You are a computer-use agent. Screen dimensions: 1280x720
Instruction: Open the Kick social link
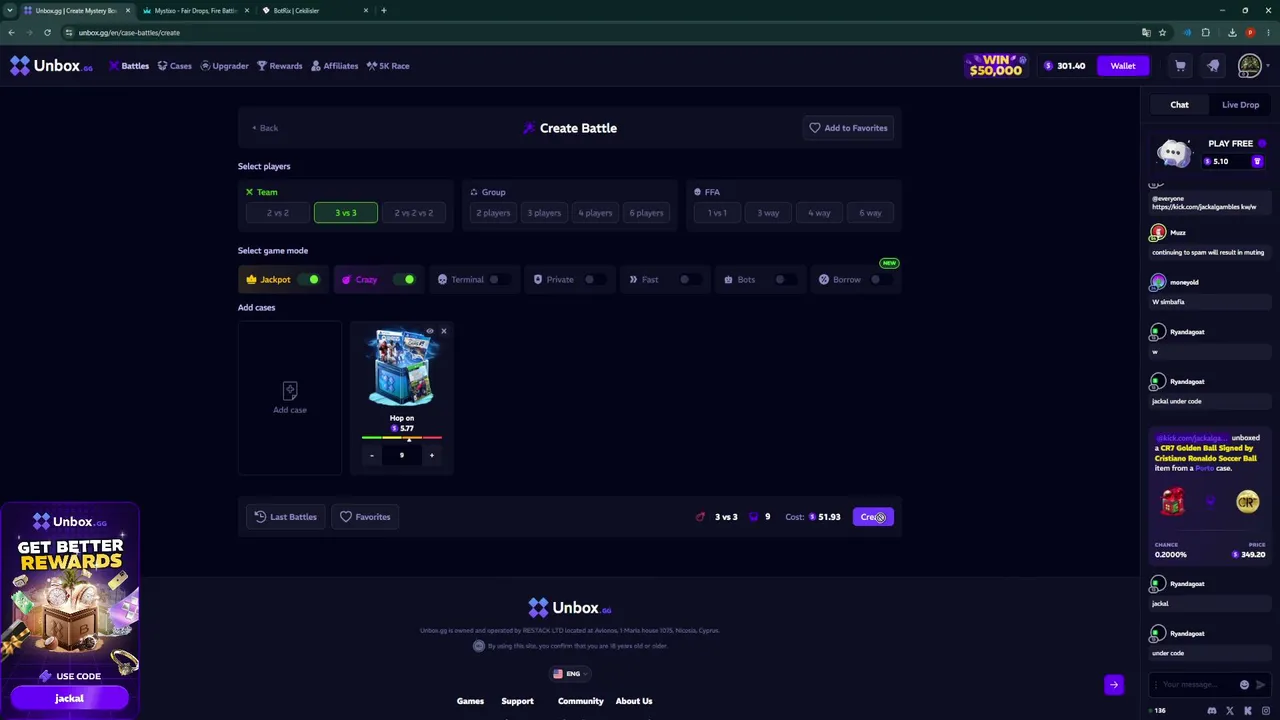click(1248, 711)
